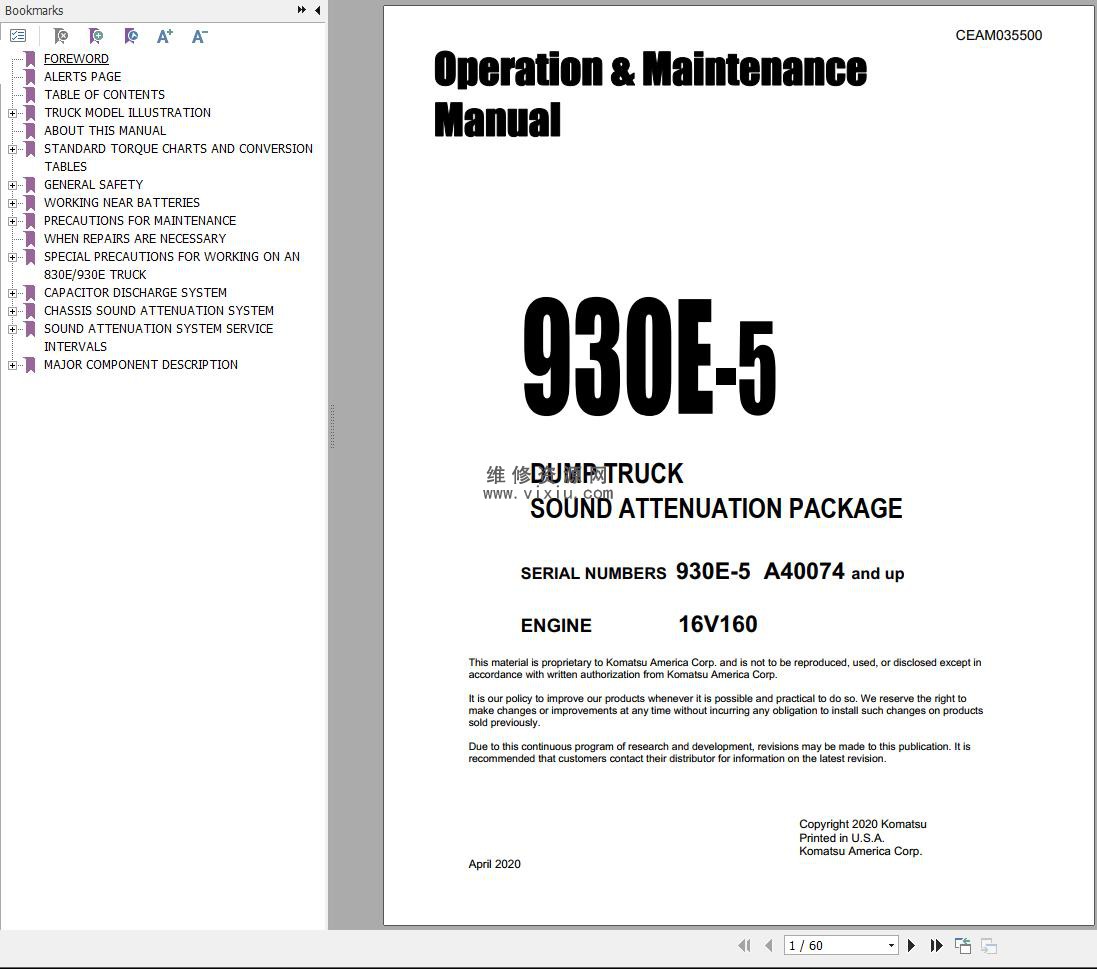Decrease bookmark text size (A-)

click(x=199, y=36)
